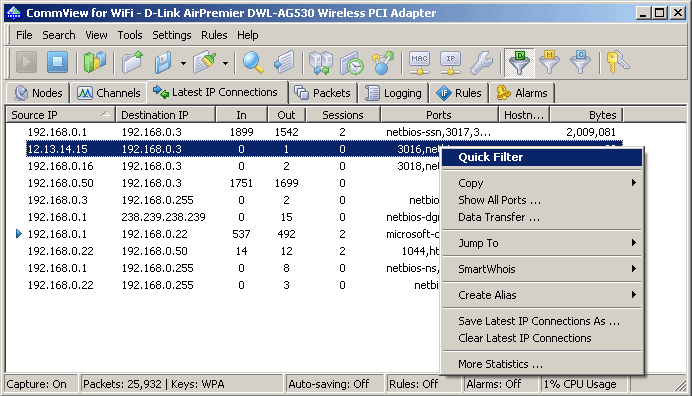Open the dropdown arrow beside the save icon
This screenshot has height=396, width=692.
pos(183,63)
